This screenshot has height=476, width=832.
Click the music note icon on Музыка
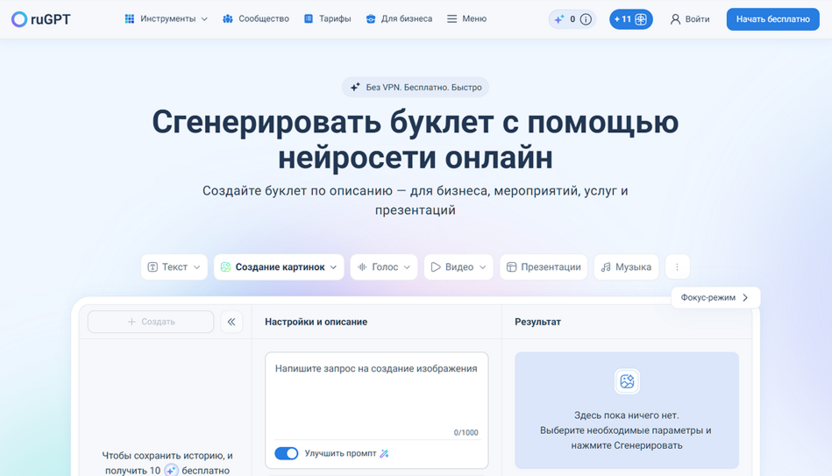pyautogui.click(x=605, y=267)
